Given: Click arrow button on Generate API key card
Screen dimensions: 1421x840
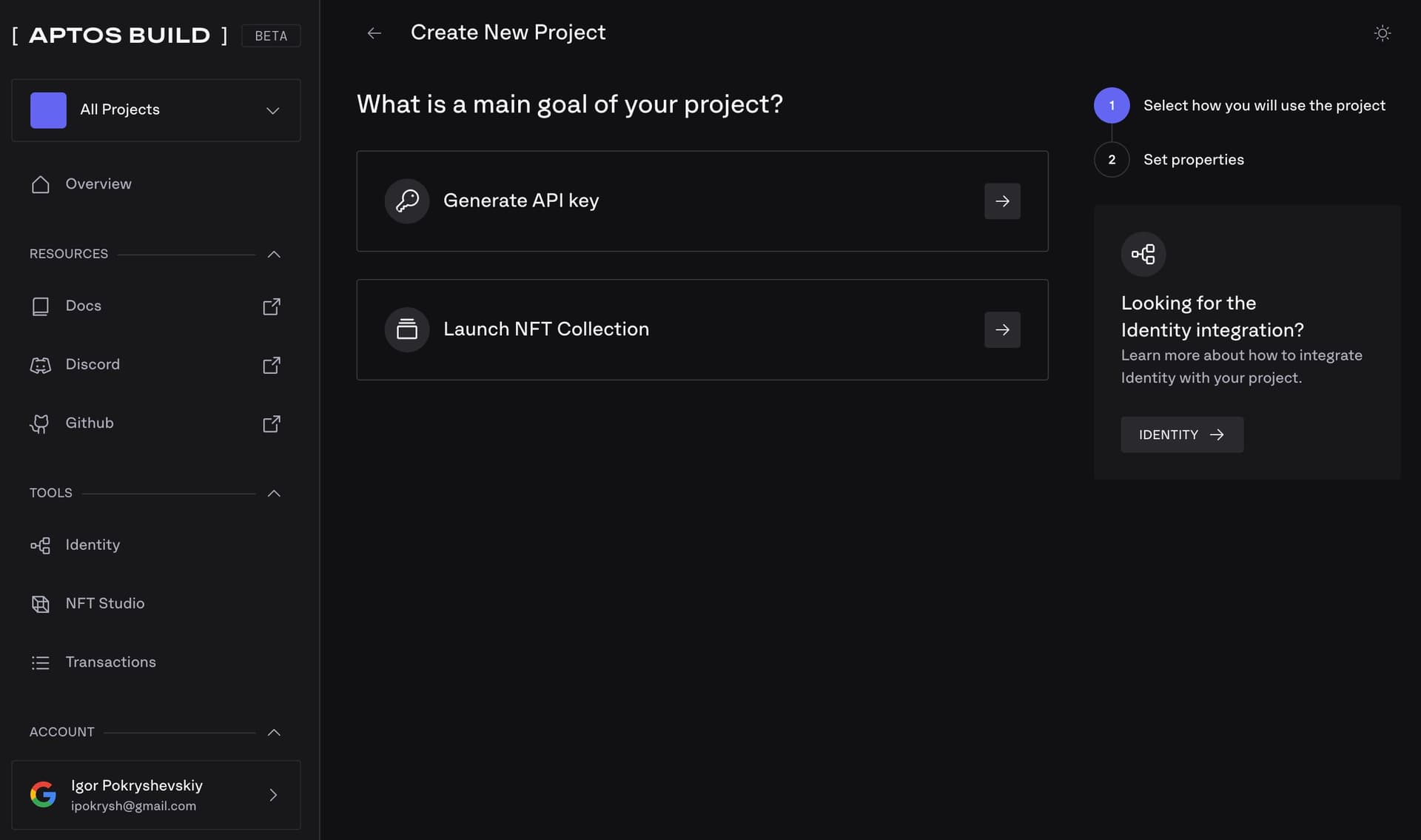Looking at the screenshot, I should point(1002,201).
